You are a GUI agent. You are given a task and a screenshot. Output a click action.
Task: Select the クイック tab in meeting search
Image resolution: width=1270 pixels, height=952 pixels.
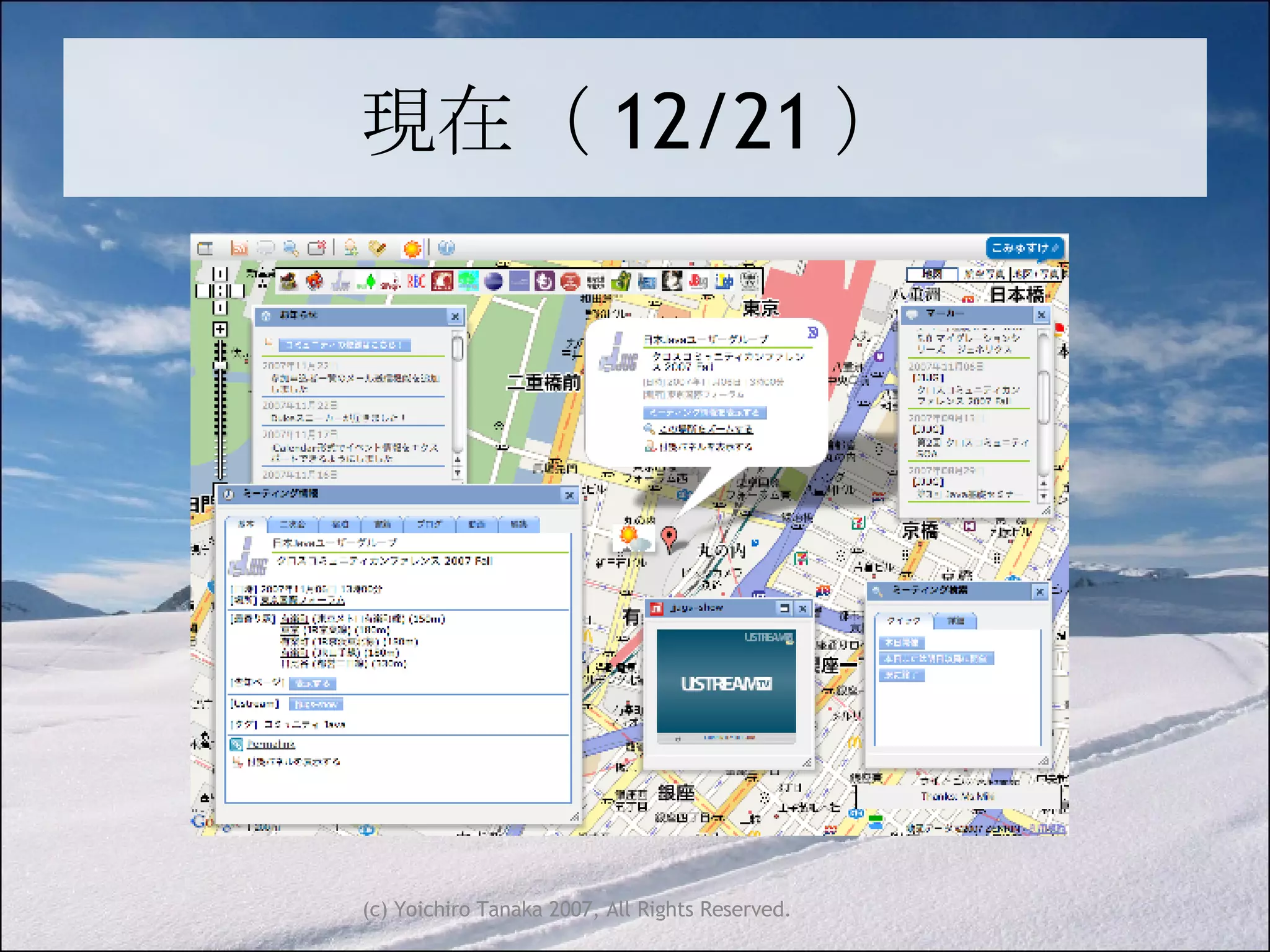tap(903, 621)
